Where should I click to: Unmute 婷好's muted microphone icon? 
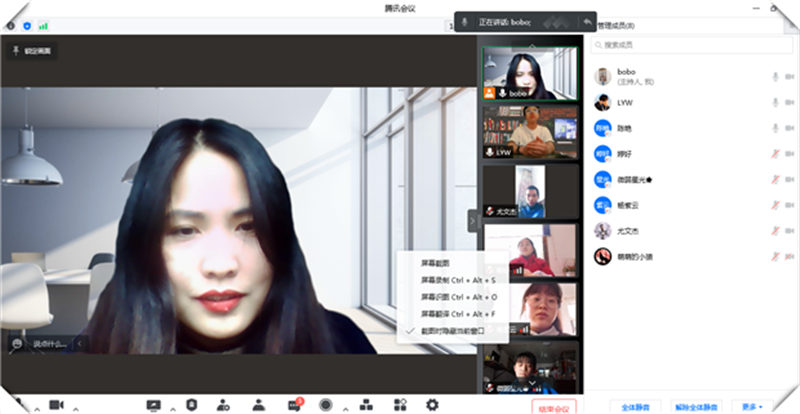(x=776, y=154)
